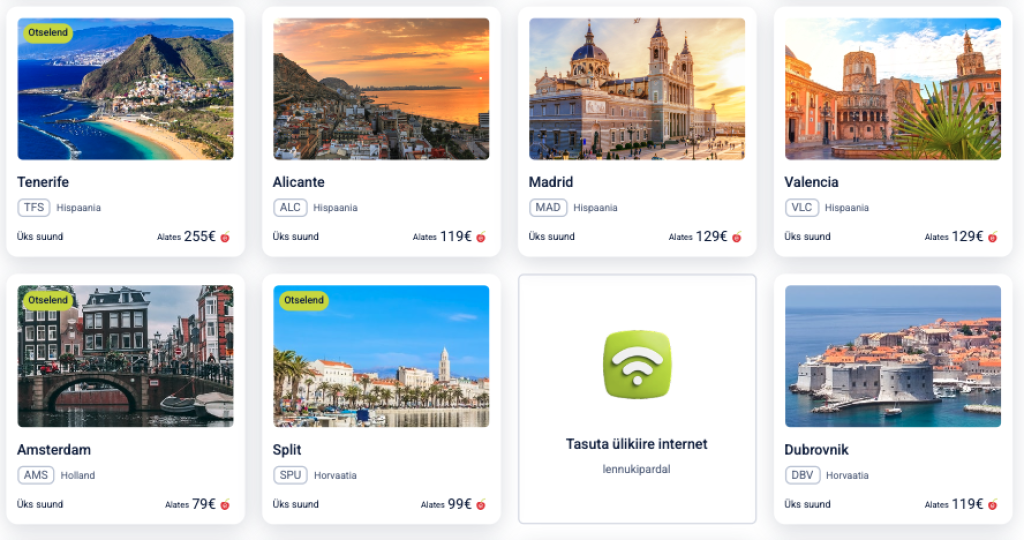
Task: Click the red icon beside Valencia 129€ price
Action: click(993, 237)
